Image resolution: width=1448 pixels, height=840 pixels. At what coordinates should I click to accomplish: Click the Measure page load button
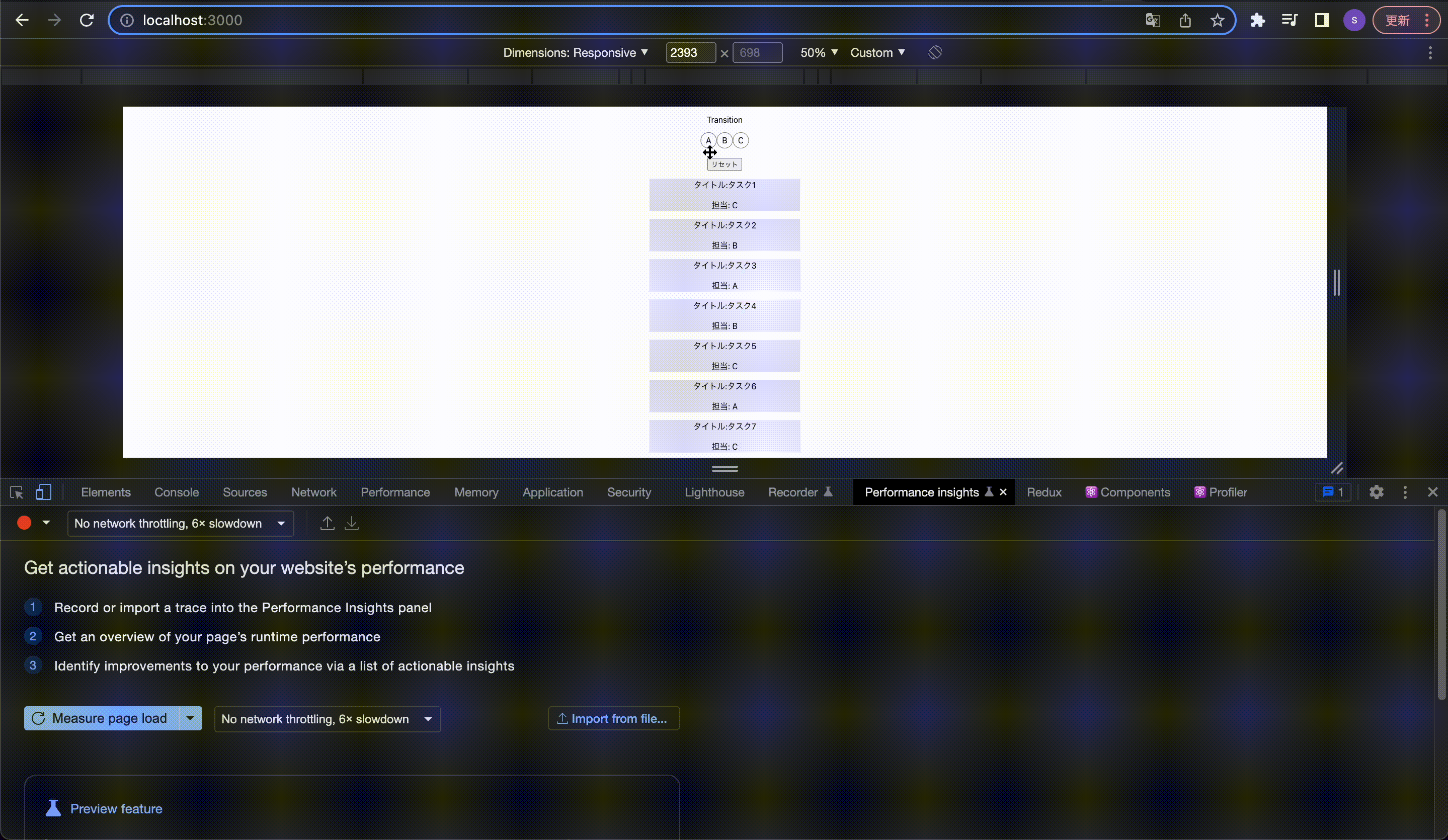tap(102, 718)
